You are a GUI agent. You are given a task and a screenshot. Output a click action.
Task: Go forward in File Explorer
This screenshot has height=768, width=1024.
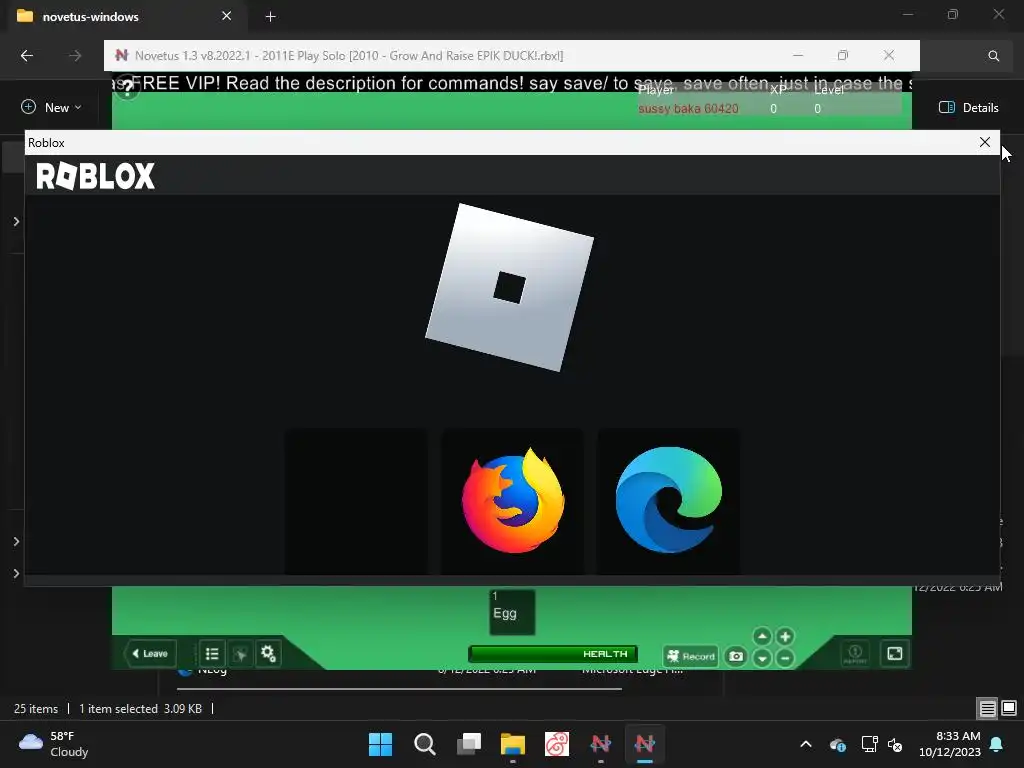(x=75, y=56)
